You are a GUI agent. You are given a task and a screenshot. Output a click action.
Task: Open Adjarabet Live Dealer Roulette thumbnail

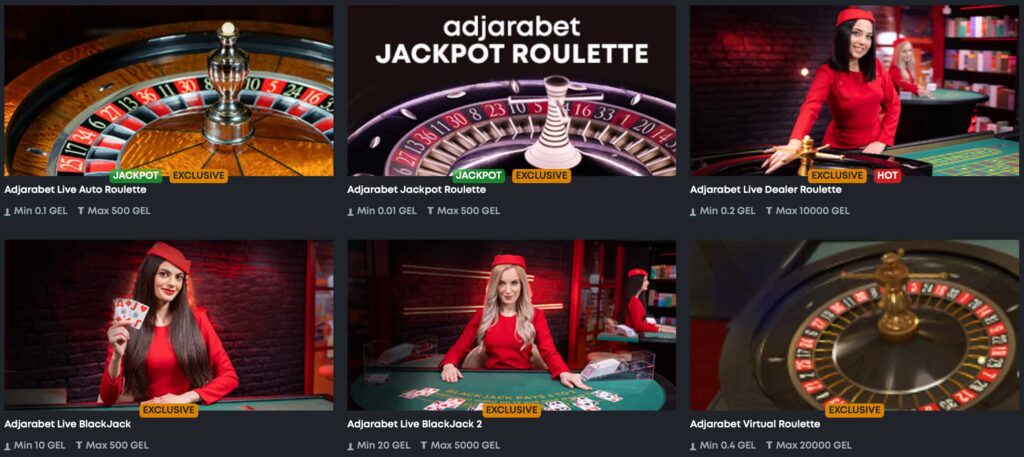(x=854, y=91)
